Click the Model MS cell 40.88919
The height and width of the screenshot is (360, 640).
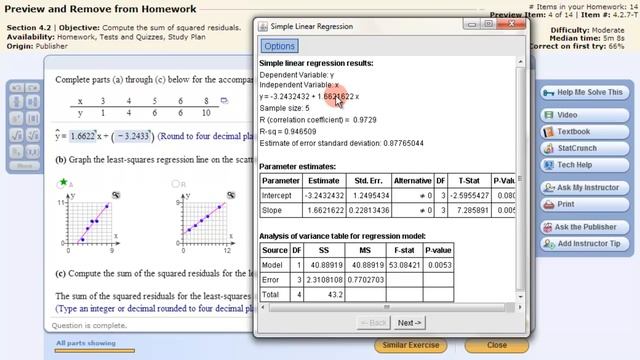click(x=366, y=265)
